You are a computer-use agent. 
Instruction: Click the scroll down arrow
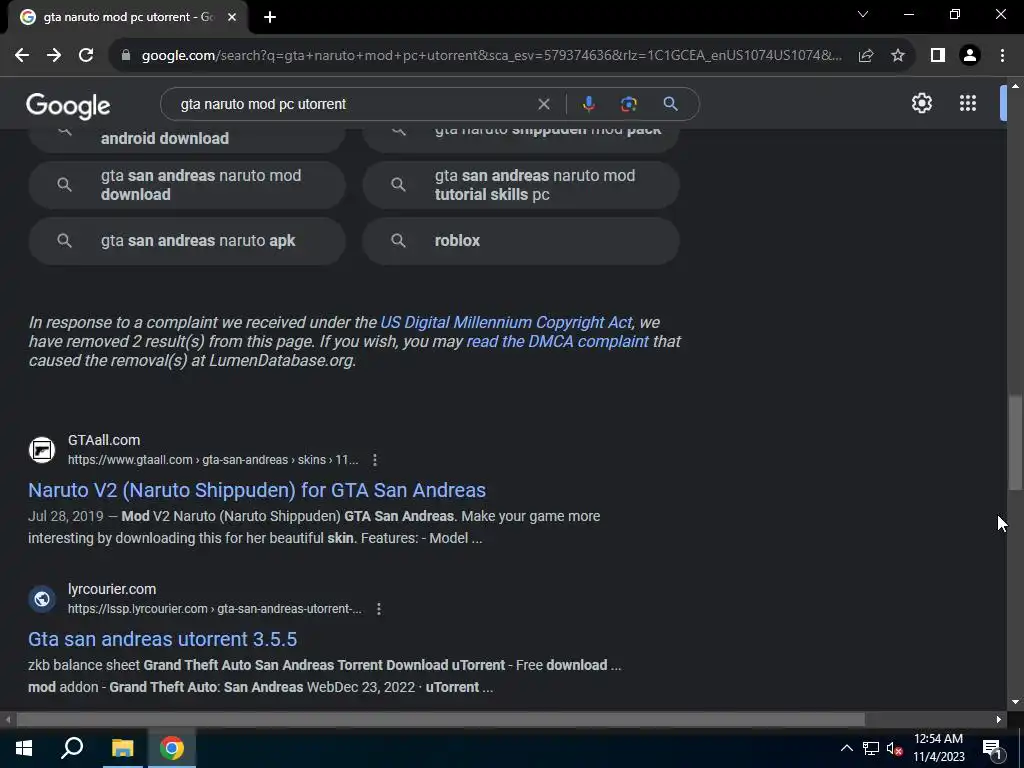(x=1015, y=703)
